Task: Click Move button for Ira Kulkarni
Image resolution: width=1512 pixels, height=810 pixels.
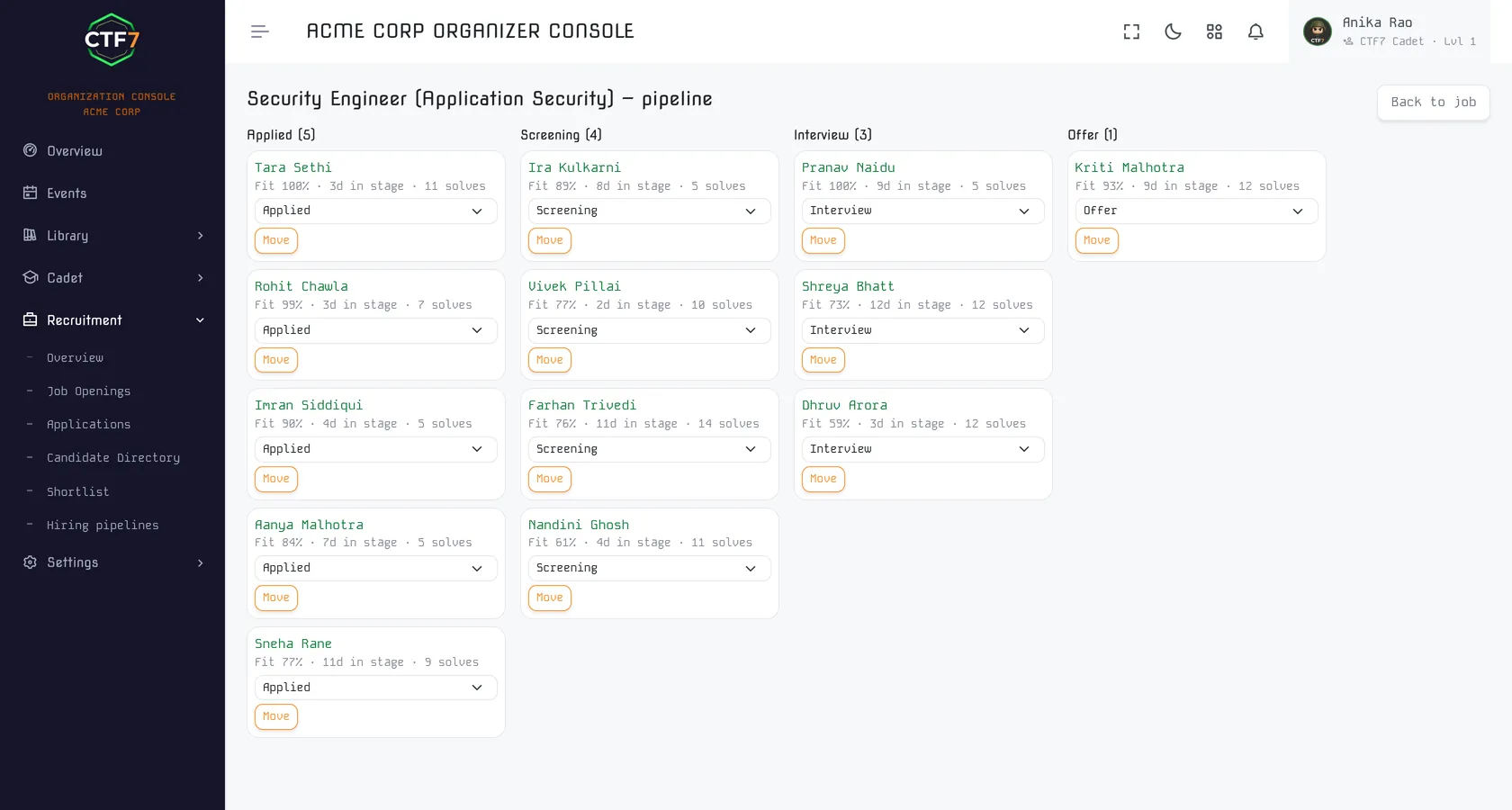Action: [549, 240]
